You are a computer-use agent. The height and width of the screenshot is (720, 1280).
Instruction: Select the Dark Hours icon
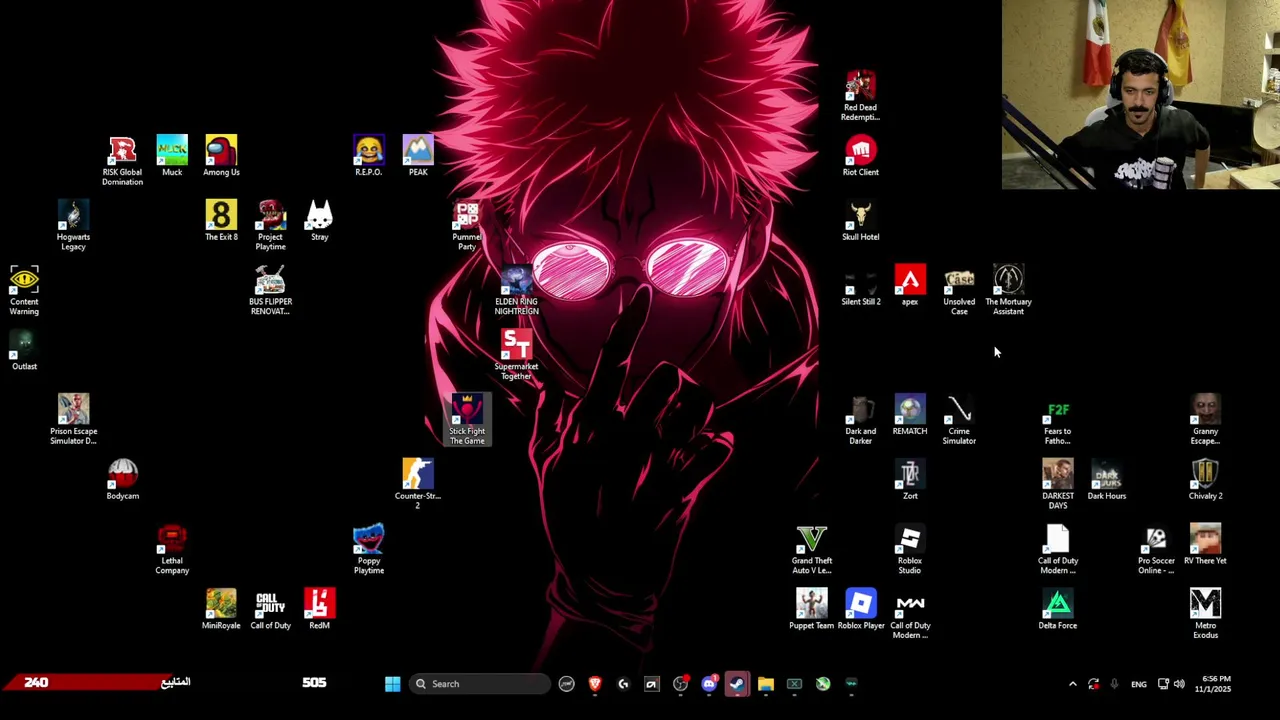pos(1107,480)
